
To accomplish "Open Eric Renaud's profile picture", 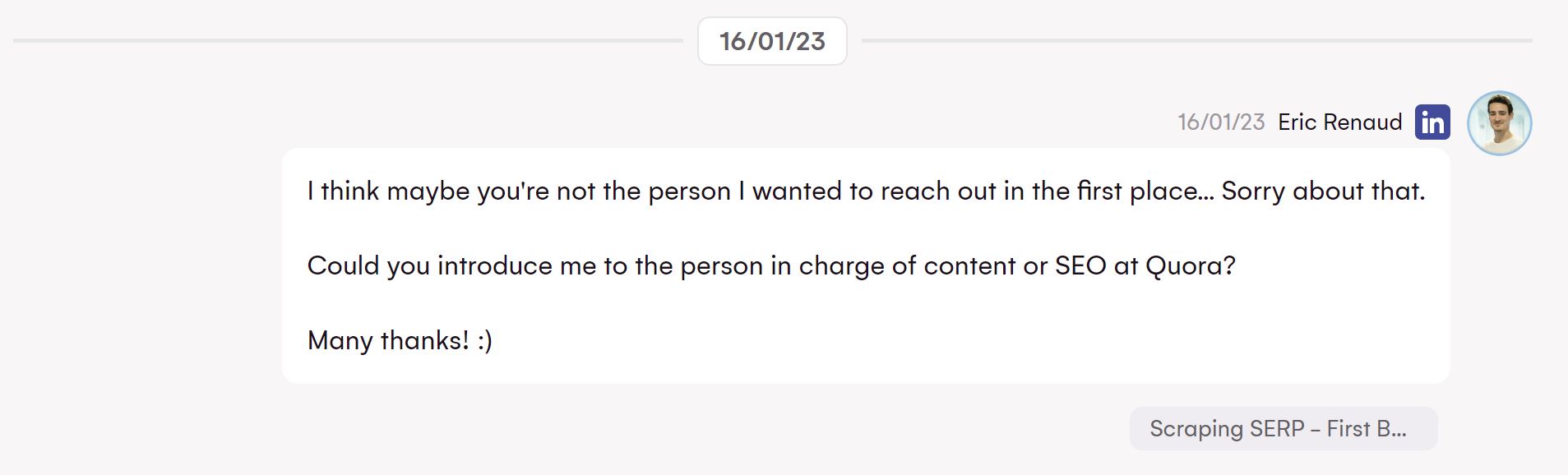I will tap(1499, 123).
